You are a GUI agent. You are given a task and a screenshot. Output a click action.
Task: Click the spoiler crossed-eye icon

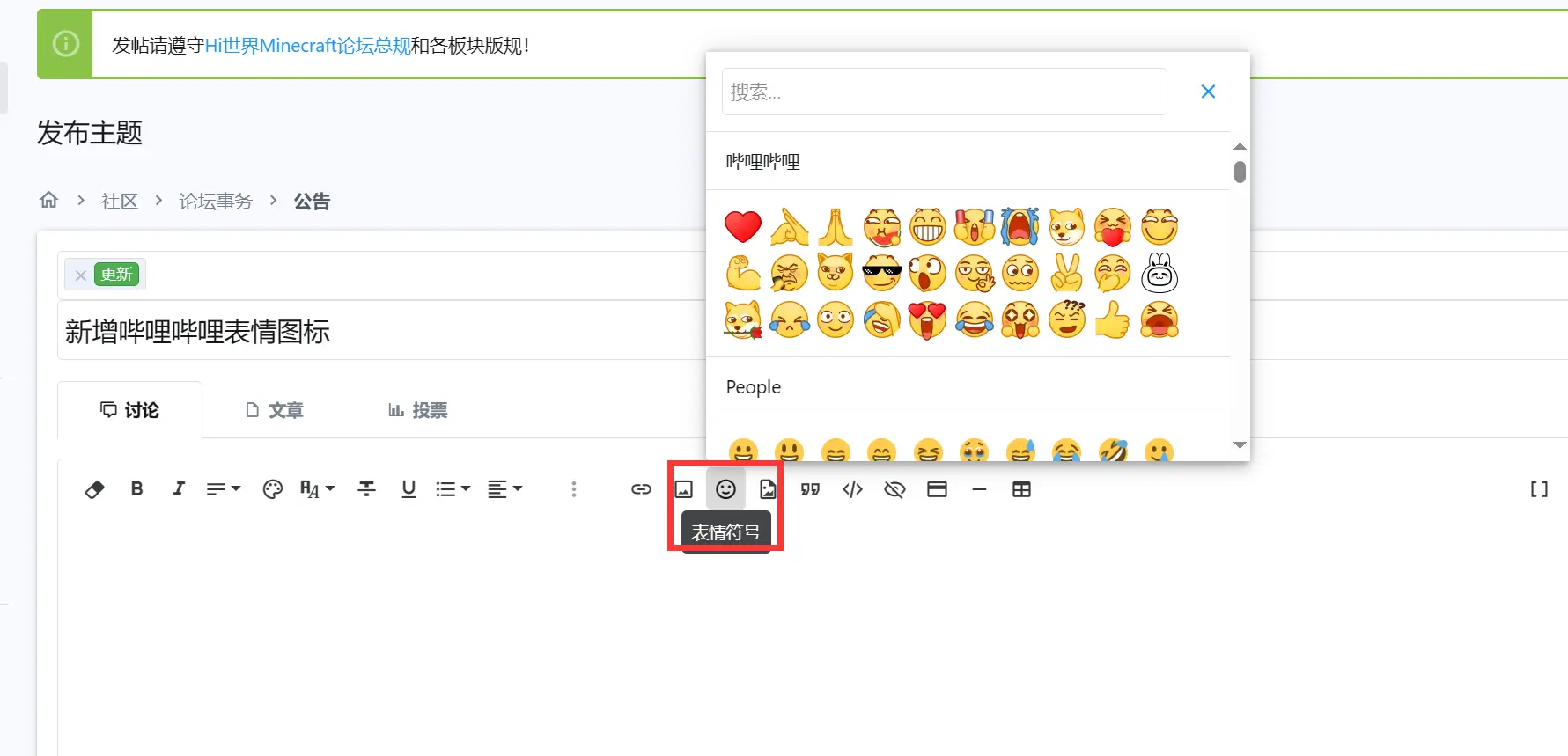[x=894, y=489]
